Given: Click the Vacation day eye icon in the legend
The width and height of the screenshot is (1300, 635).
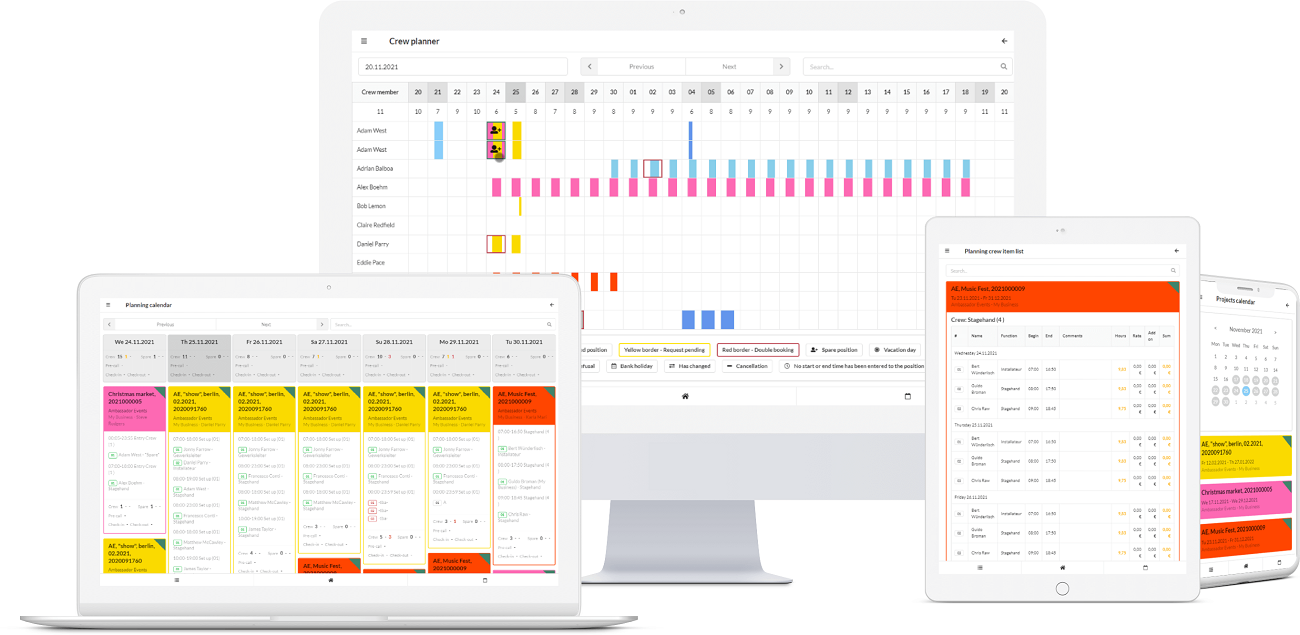Looking at the screenshot, I should pyautogui.click(x=876, y=350).
